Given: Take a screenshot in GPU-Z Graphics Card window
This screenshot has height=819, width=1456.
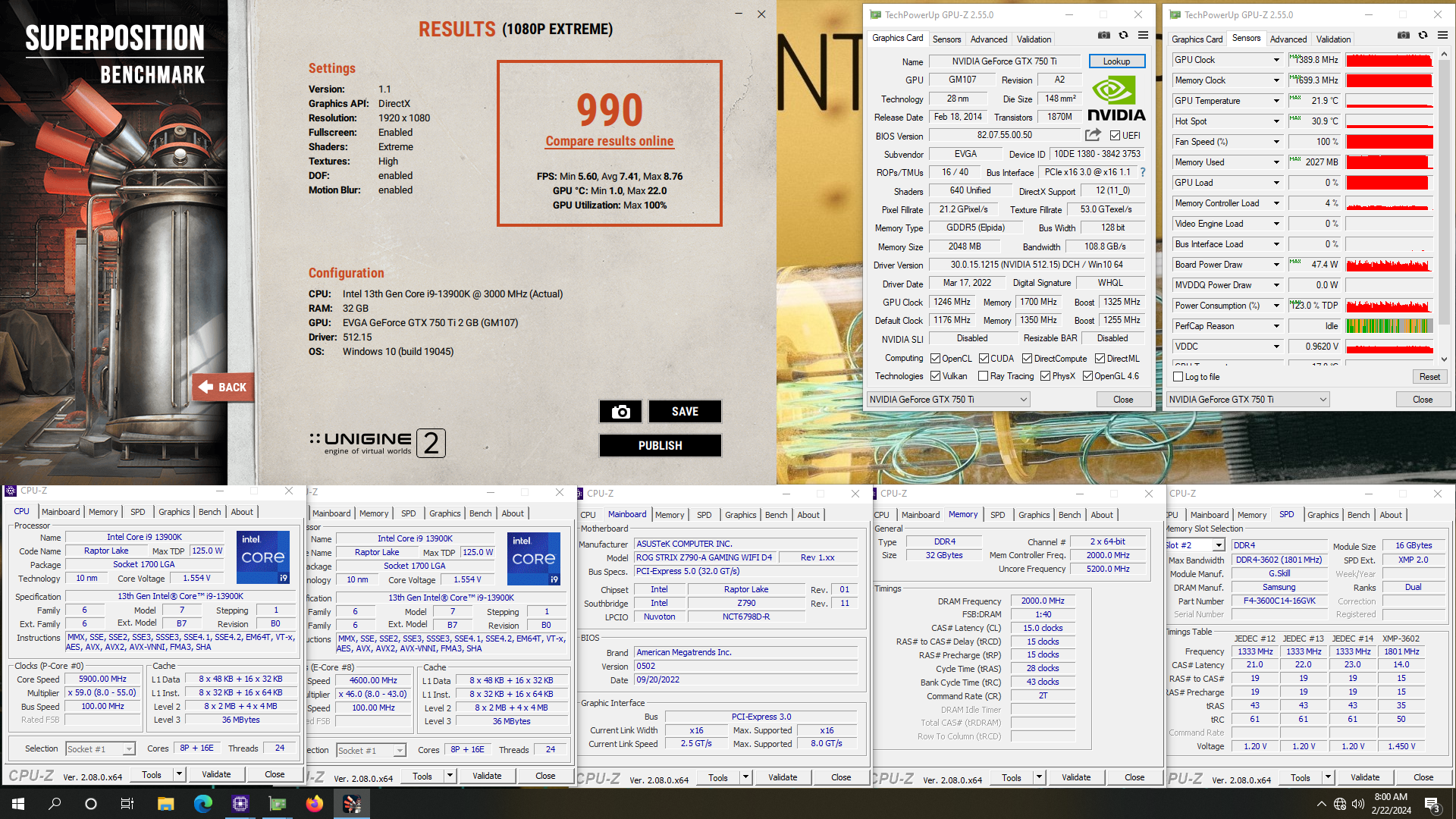Looking at the screenshot, I should pyautogui.click(x=1104, y=35).
